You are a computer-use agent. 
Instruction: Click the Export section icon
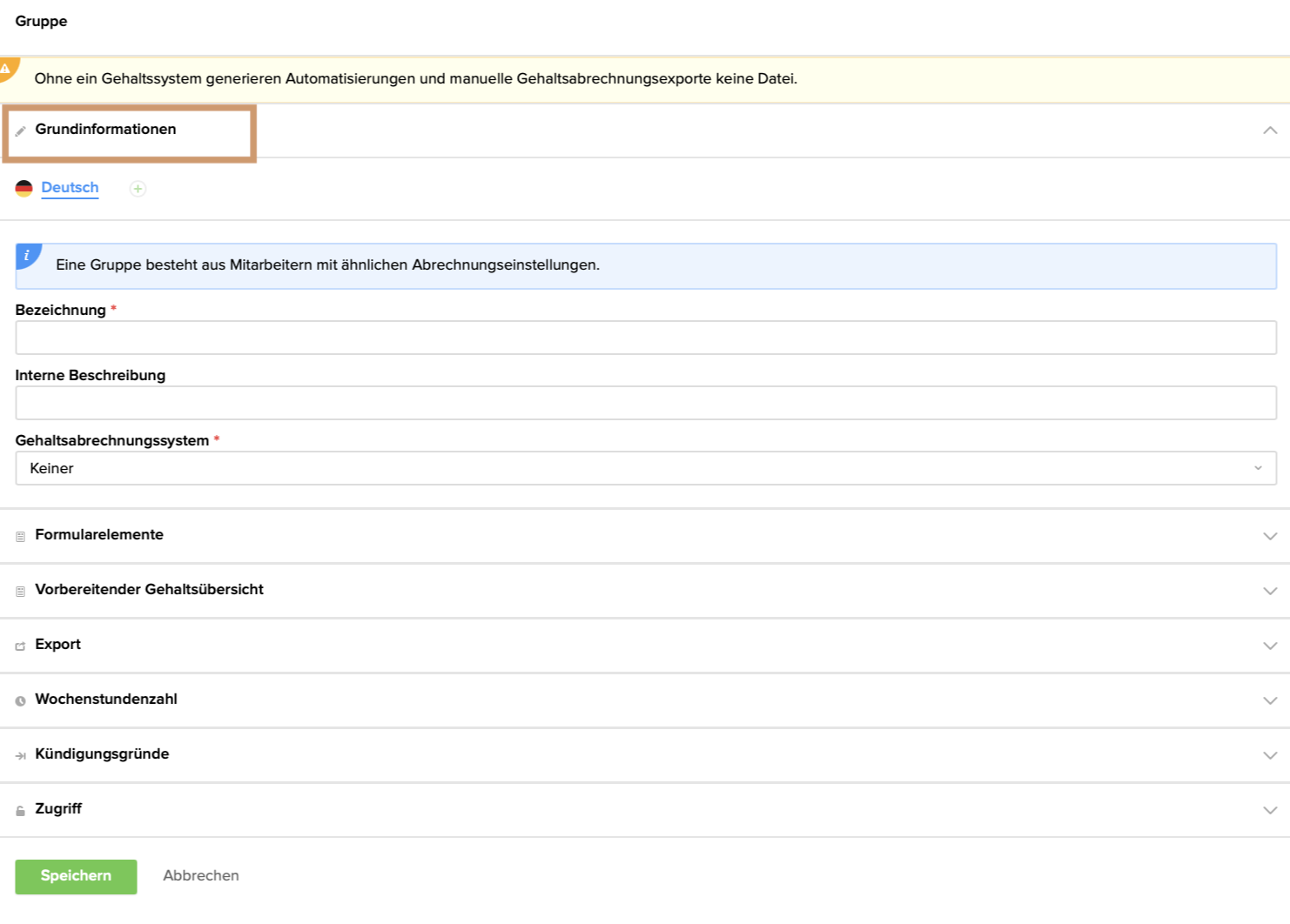20,646
